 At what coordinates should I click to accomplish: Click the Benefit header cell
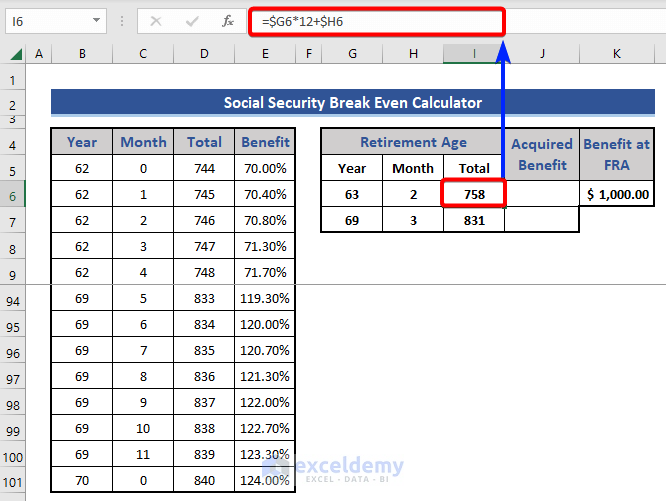(265, 142)
